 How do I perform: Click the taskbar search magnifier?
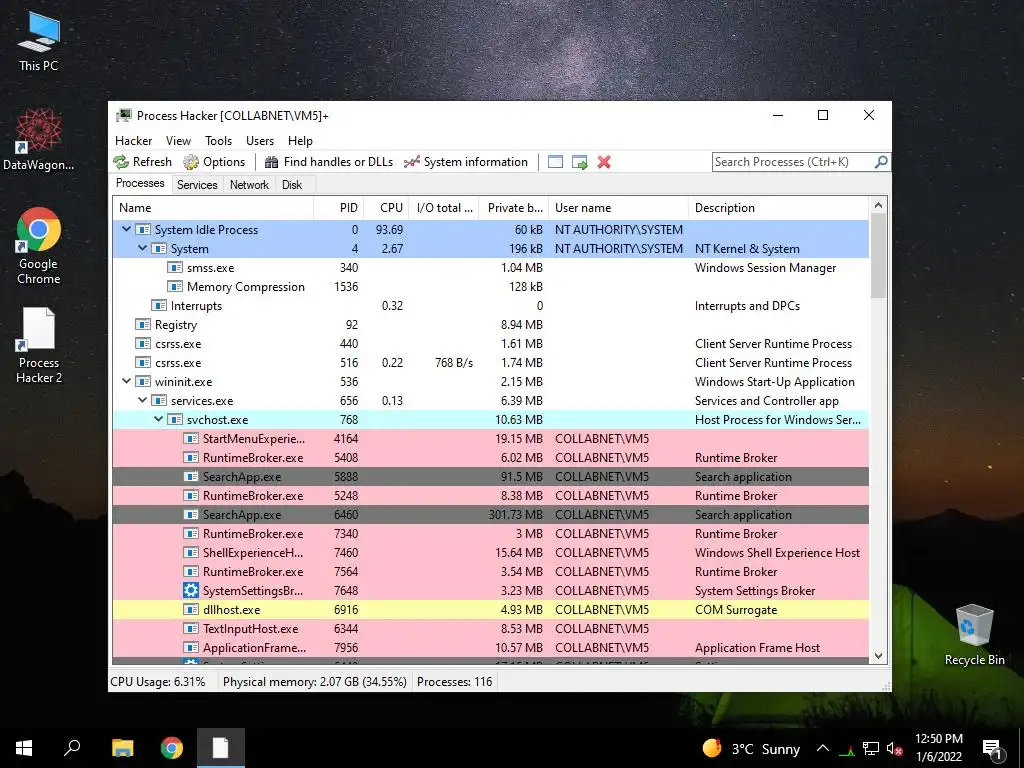coord(72,748)
